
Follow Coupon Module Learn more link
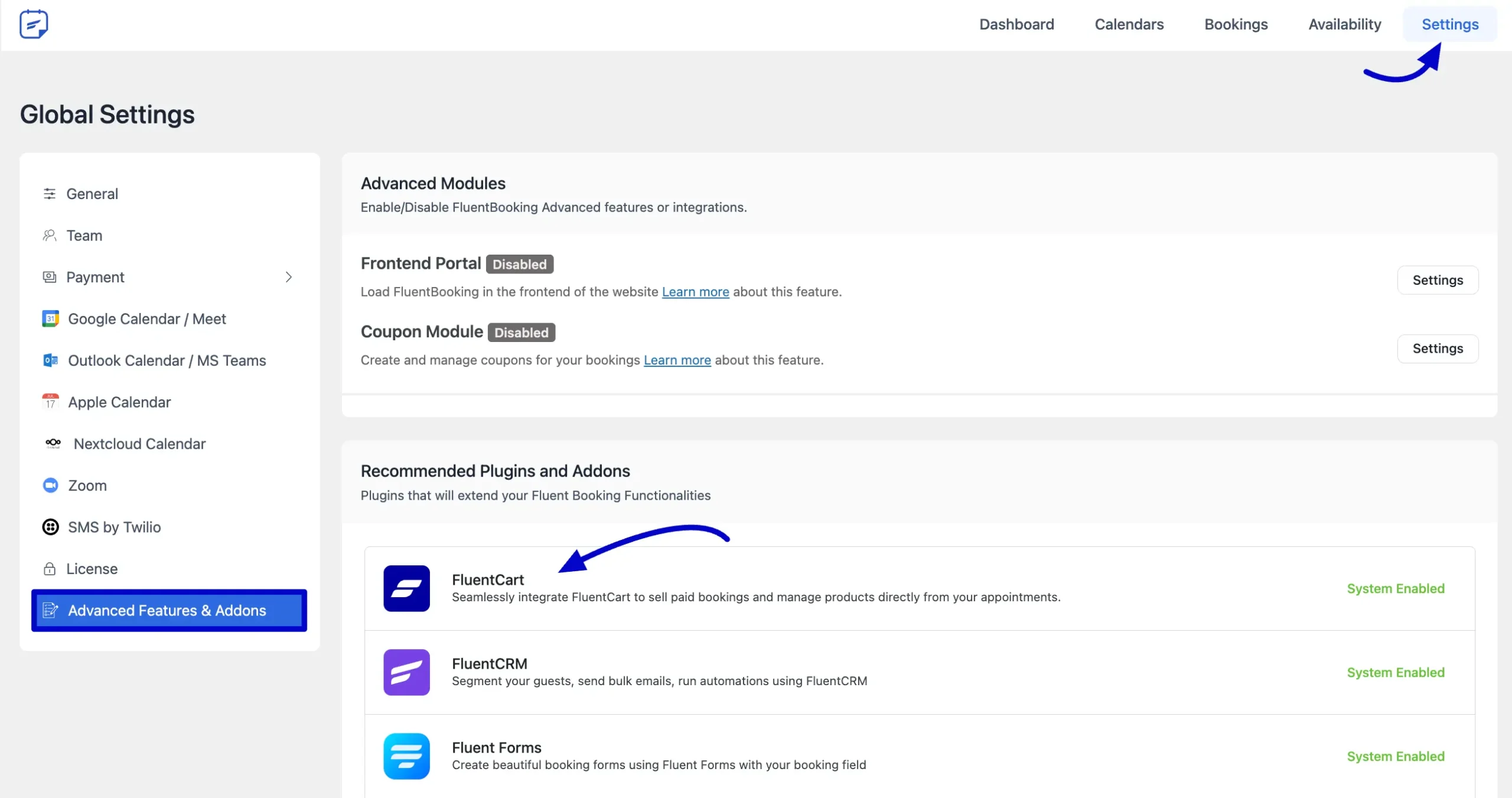click(x=677, y=360)
